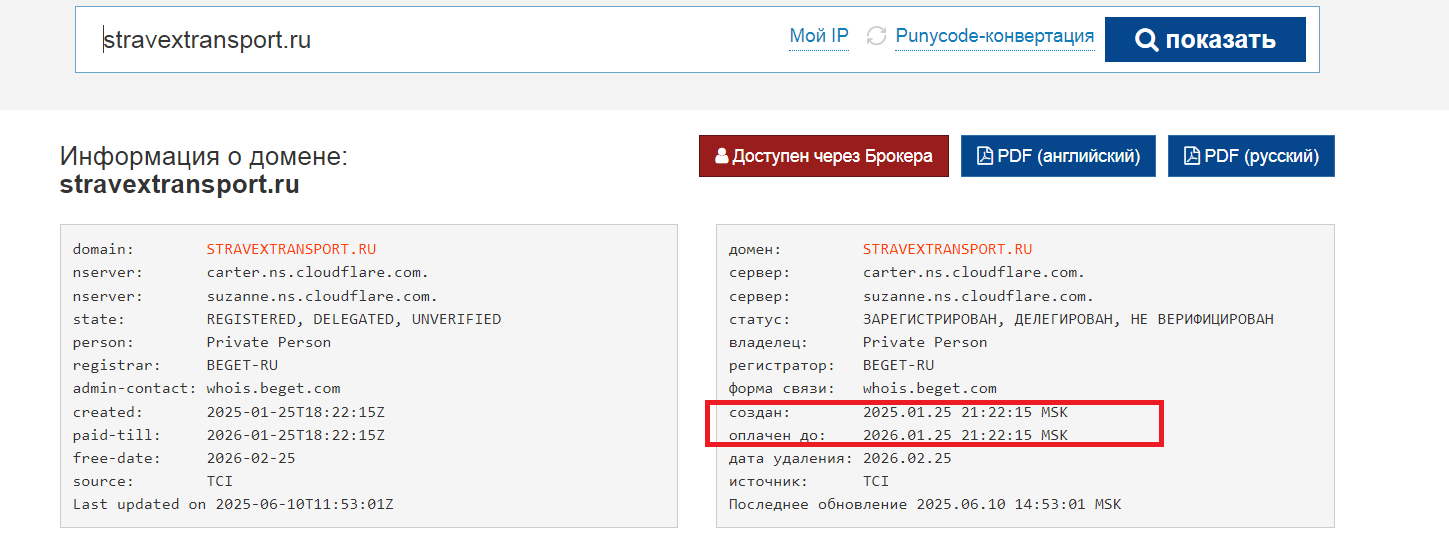Click the bold stravextransport.ru heading
Viewport: 1449px width, 543px height.
[179, 185]
